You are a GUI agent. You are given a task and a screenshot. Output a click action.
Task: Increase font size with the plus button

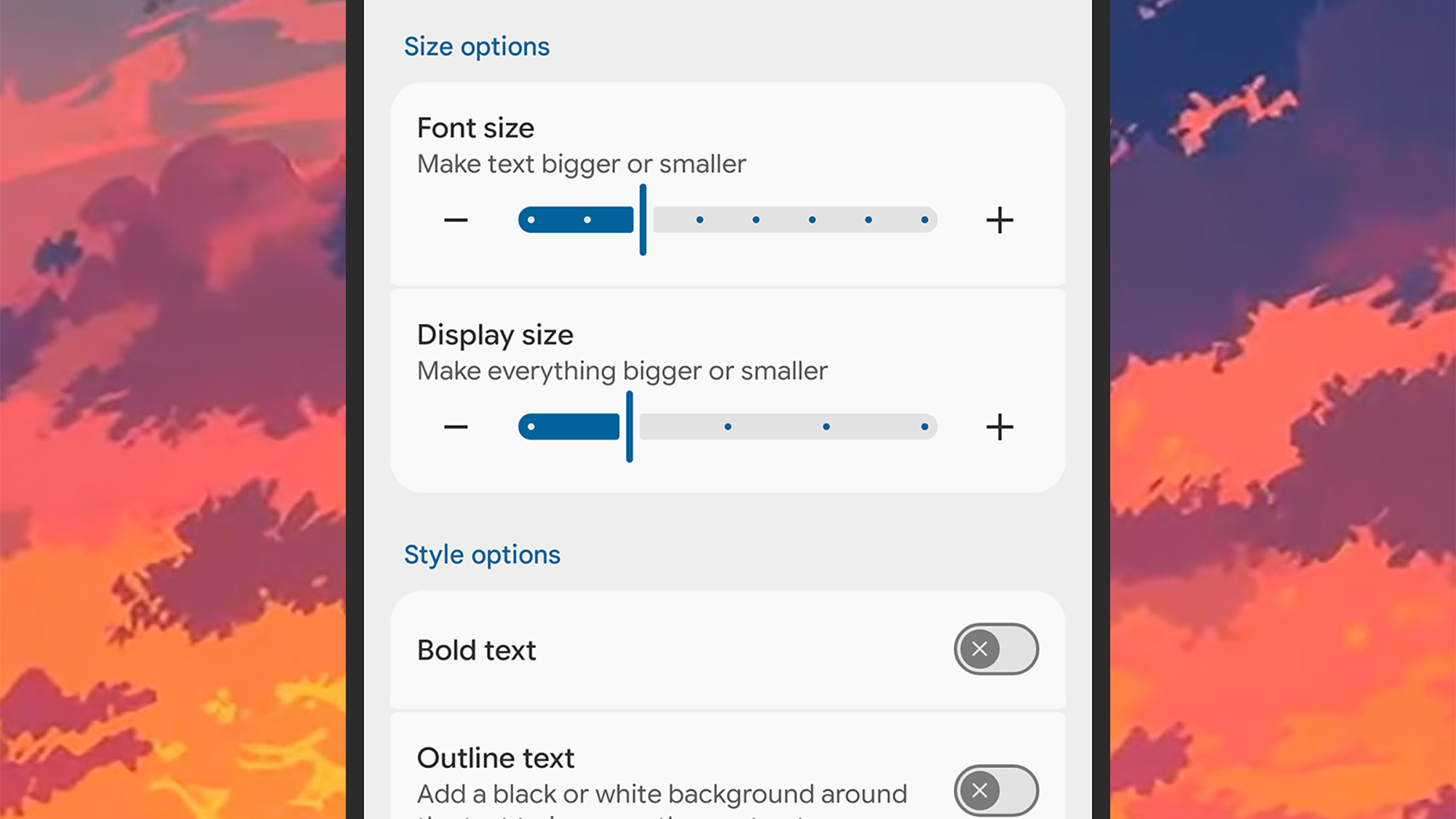point(1000,220)
